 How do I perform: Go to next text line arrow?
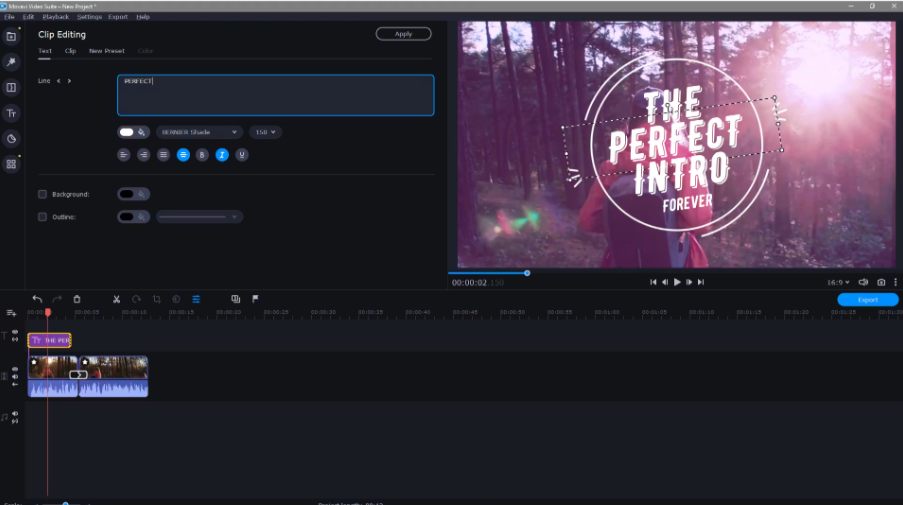pos(69,81)
